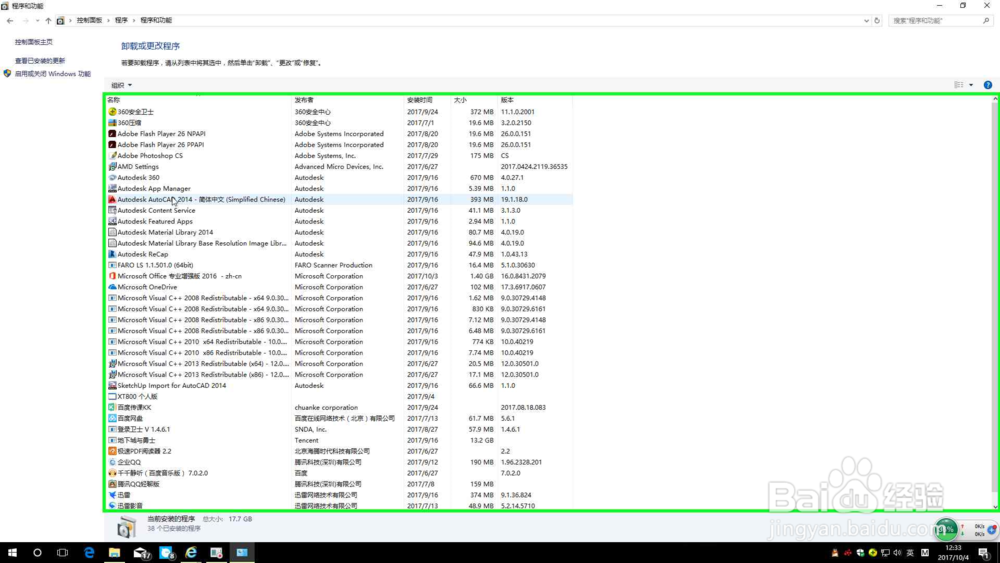Expand the address bar history dropdown
This screenshot has width=1000, height=563.
click(866, 20)
